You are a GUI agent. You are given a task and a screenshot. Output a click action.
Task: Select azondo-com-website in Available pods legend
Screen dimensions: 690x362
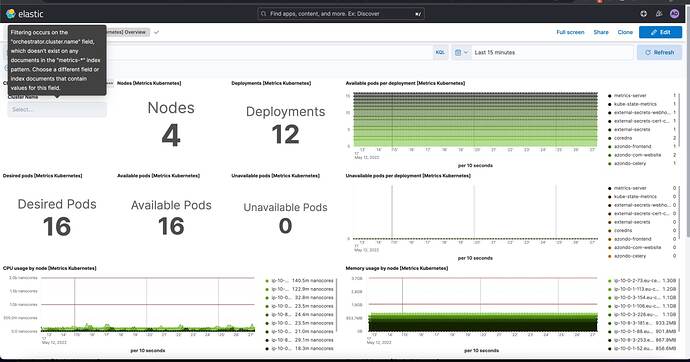pyautogui.click(x=638, y=155)
